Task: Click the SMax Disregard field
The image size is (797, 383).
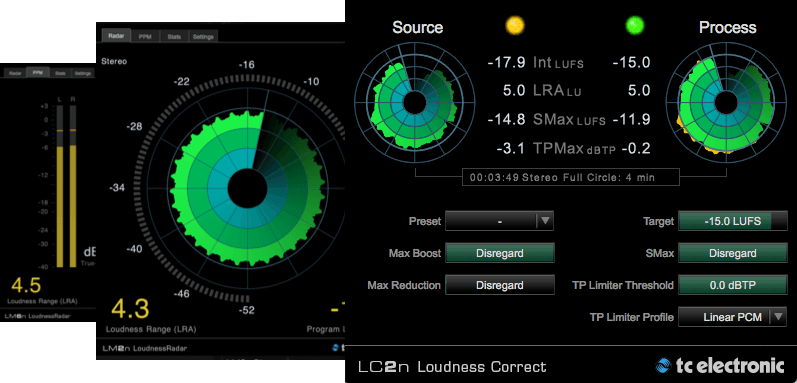Action: click(x=733, y=253)
